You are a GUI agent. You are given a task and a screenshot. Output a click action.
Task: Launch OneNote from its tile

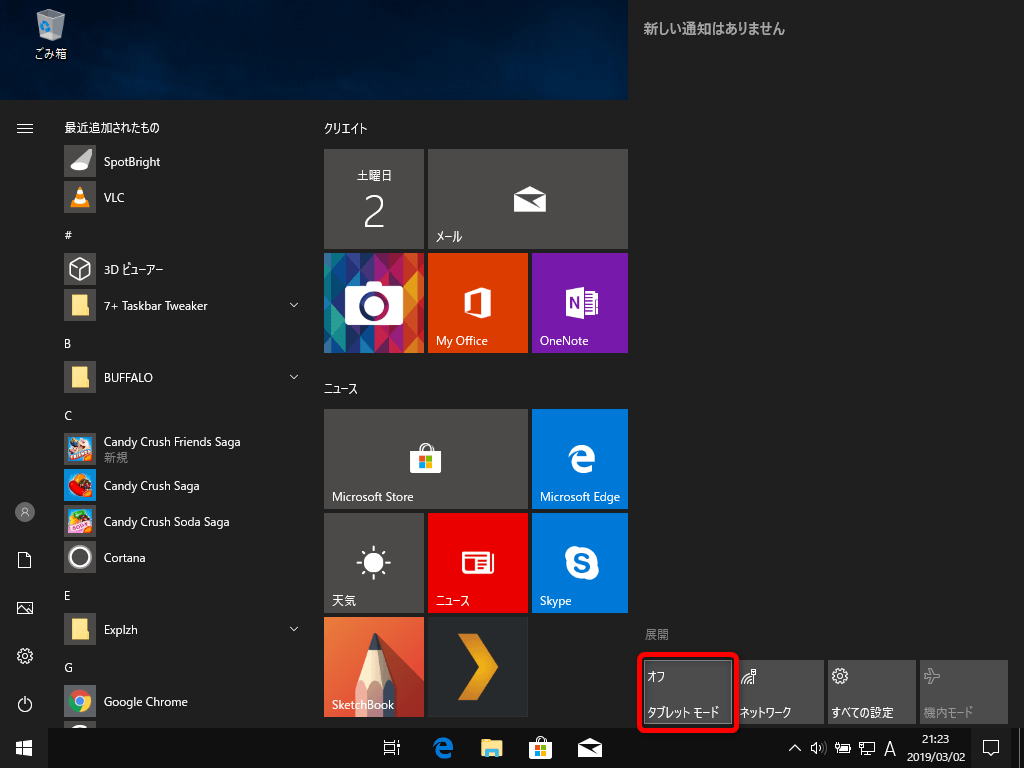(x=579, y=303)
